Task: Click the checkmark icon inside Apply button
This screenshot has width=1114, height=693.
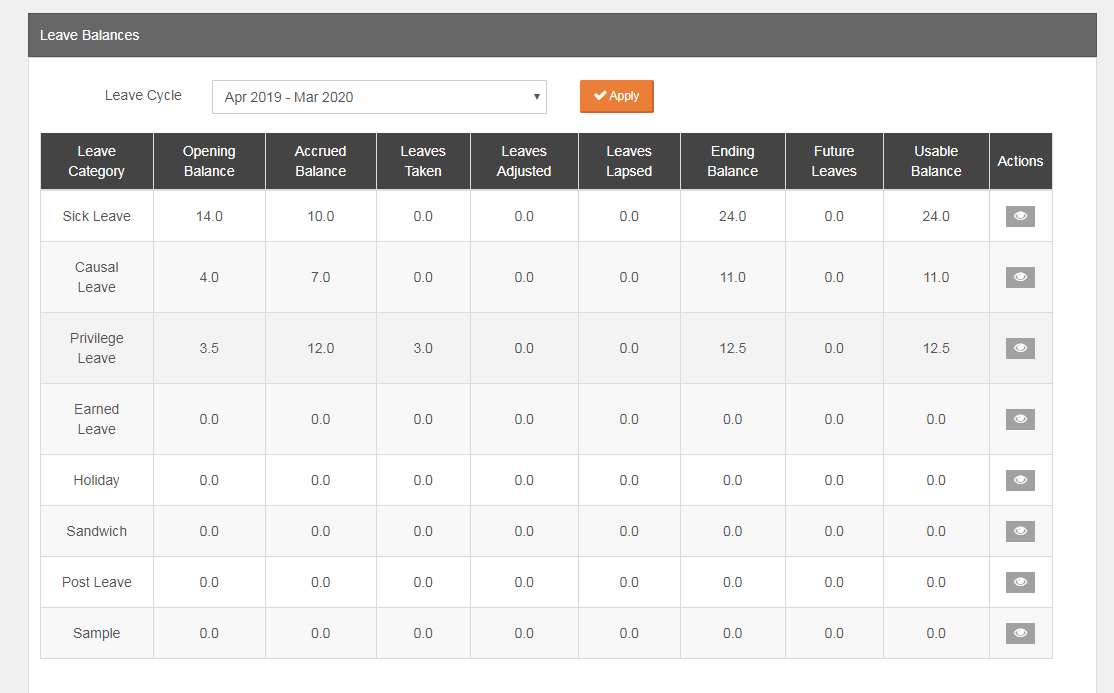Action: (x=600, y=96)
